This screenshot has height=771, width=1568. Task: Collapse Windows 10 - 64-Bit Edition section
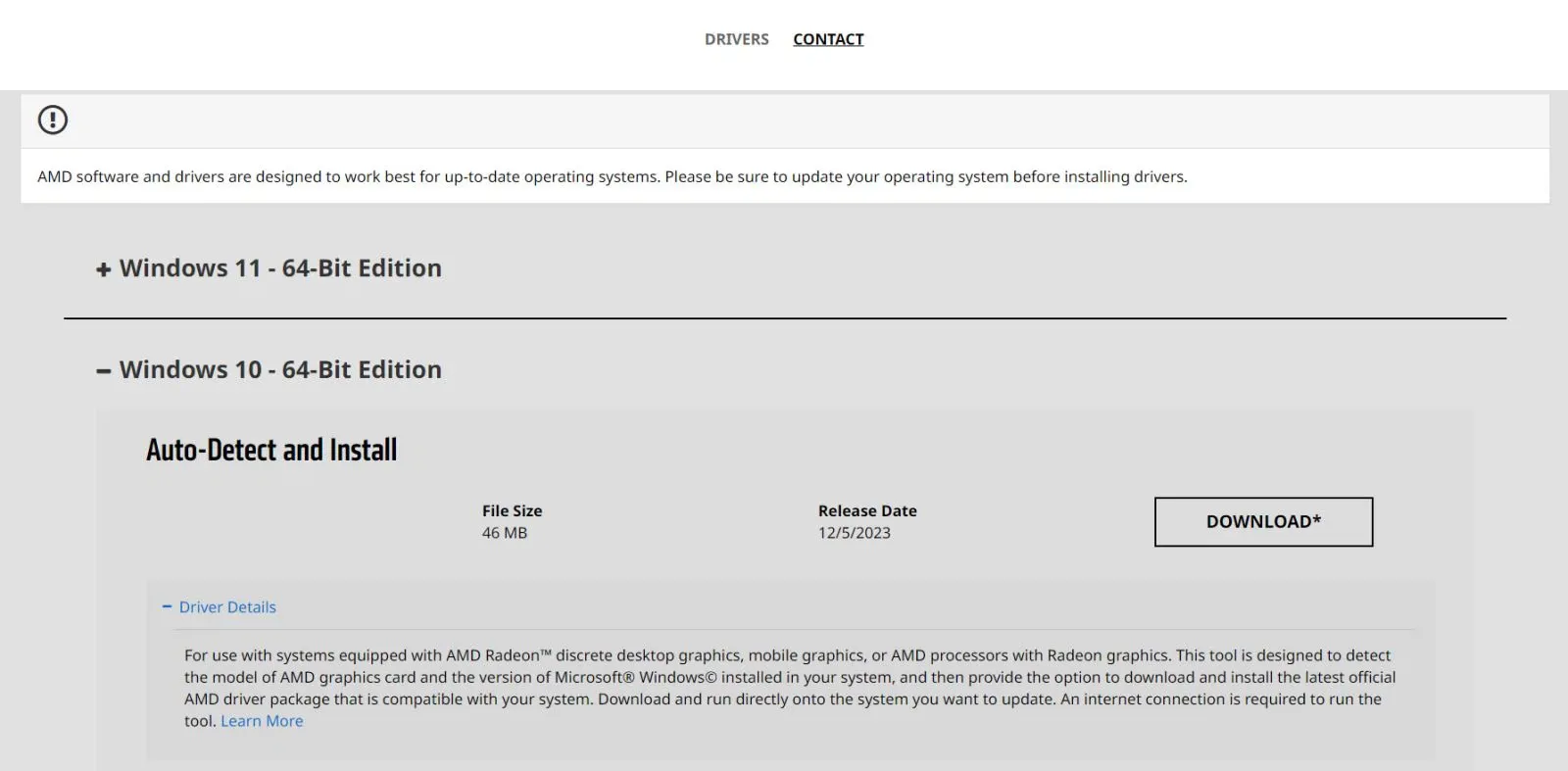(269, 369)
